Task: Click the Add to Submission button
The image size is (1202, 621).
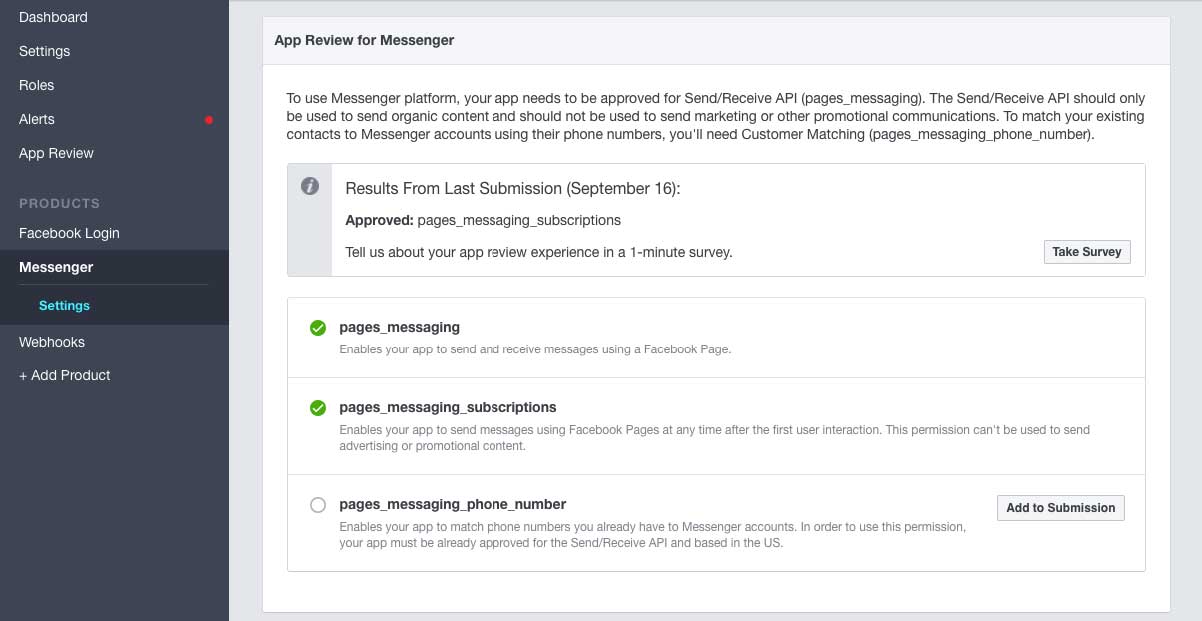Action: tap(1061, 508)
